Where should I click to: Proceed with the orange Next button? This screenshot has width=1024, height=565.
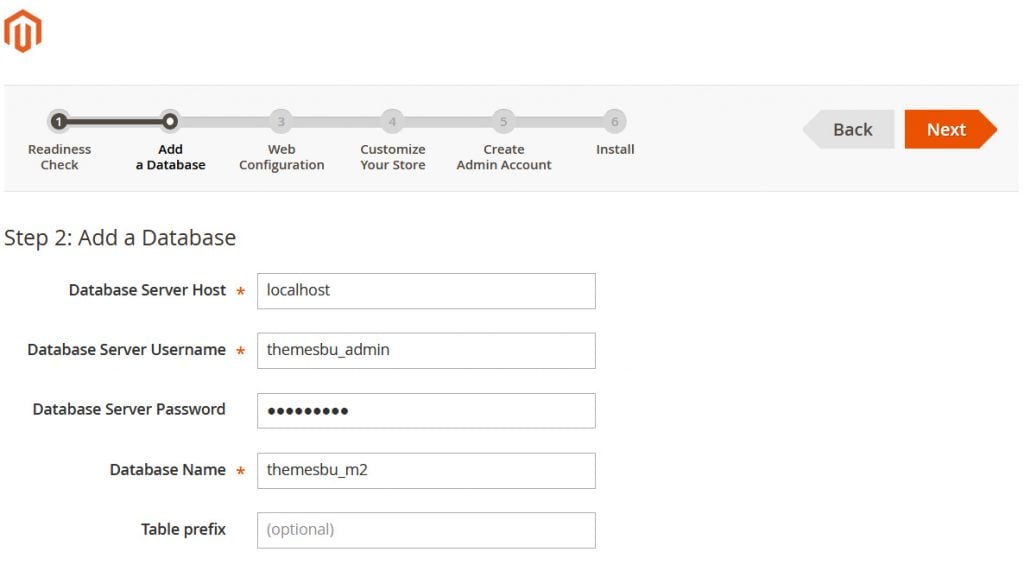(x=947, y=130)
